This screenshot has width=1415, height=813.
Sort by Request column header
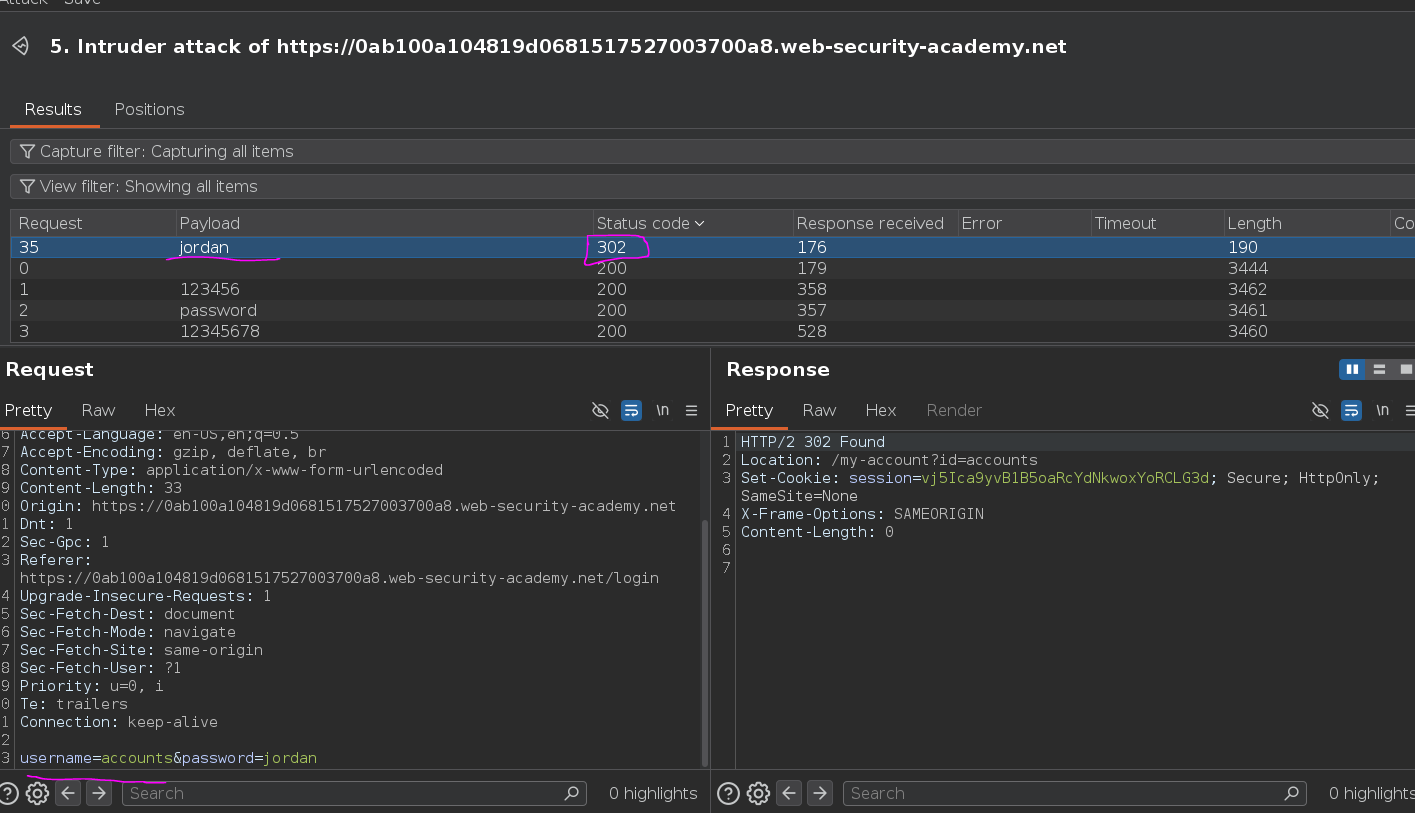pyautogui.click(x=92, y=223)
